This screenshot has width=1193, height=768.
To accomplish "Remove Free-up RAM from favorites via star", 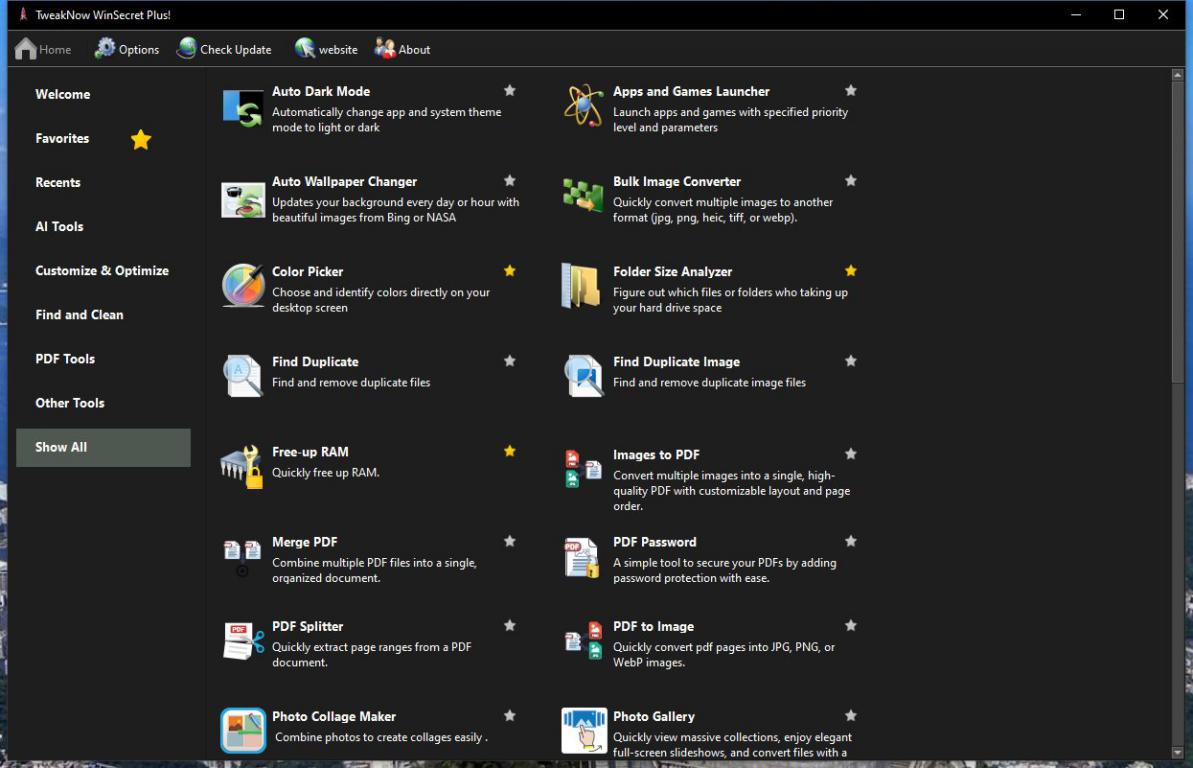I will [510, 451].
